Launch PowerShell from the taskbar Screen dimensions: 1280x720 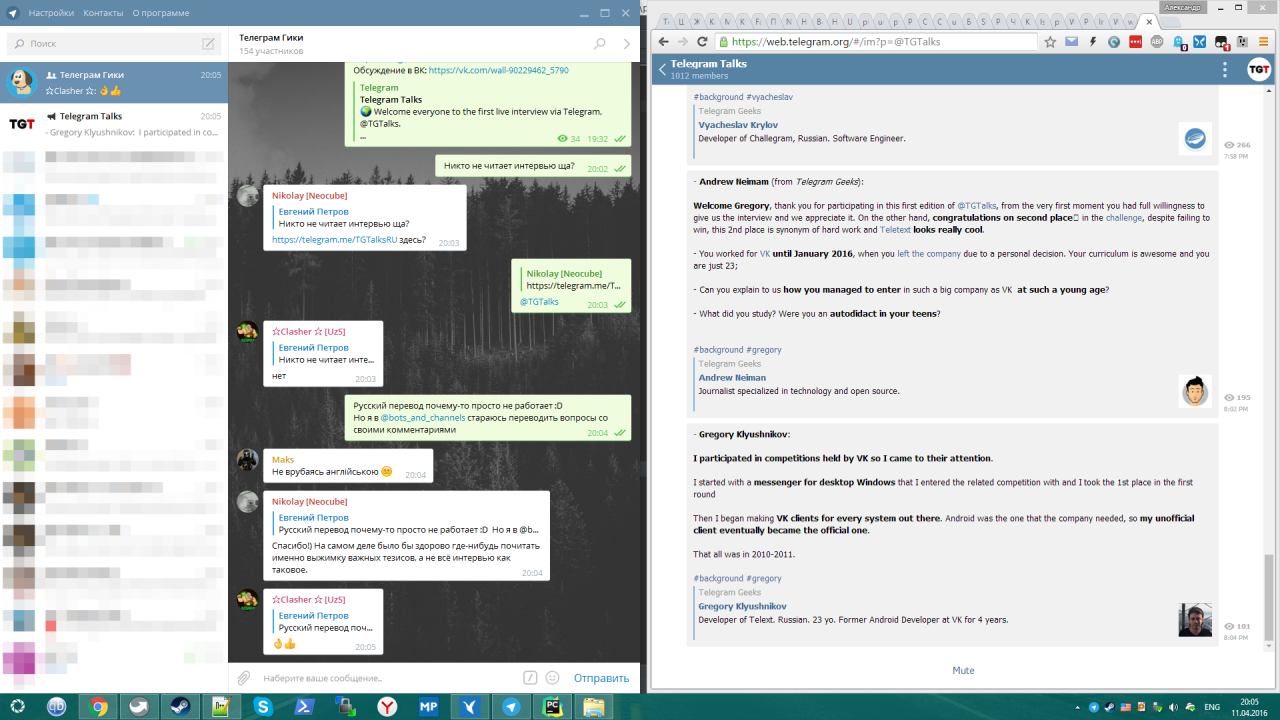[304, 707]
